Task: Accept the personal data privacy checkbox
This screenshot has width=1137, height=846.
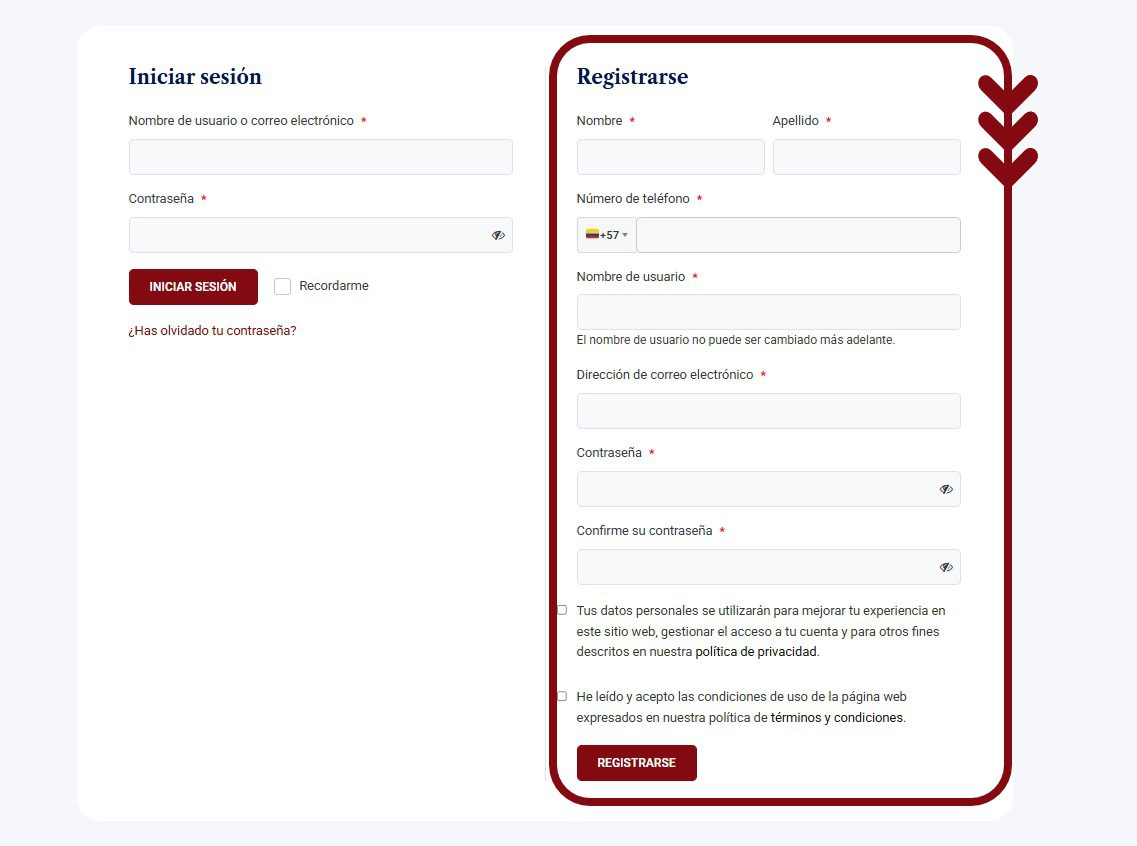Action: pos(562,610)
